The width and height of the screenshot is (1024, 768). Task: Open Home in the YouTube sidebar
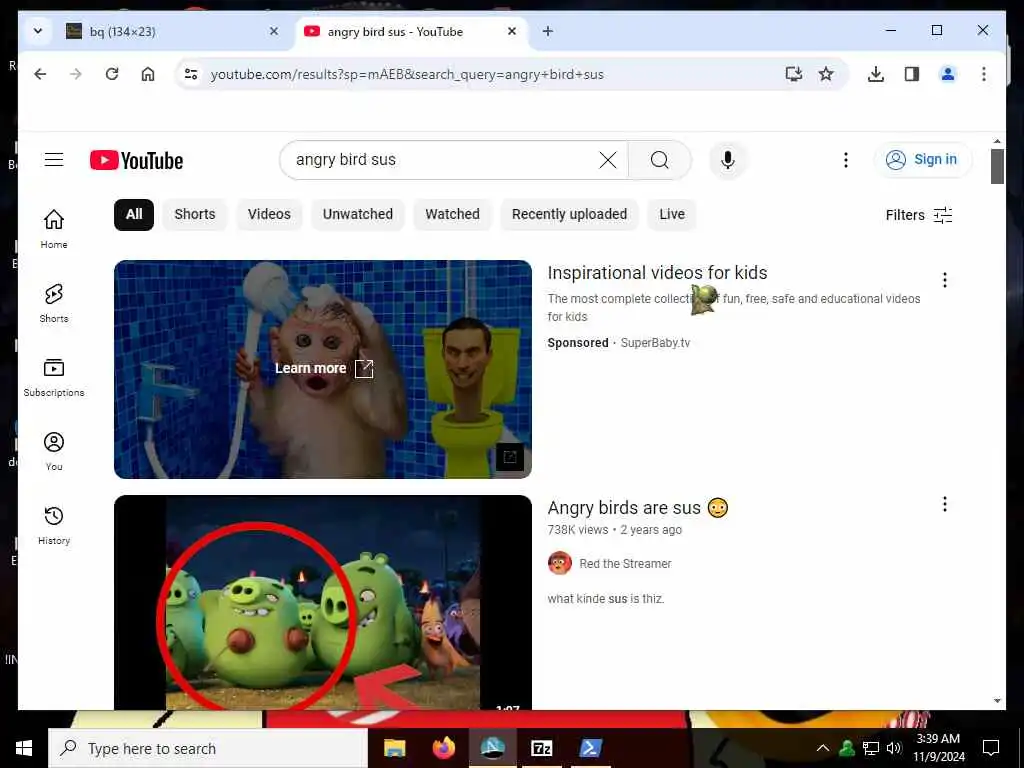tap(54, 229)
